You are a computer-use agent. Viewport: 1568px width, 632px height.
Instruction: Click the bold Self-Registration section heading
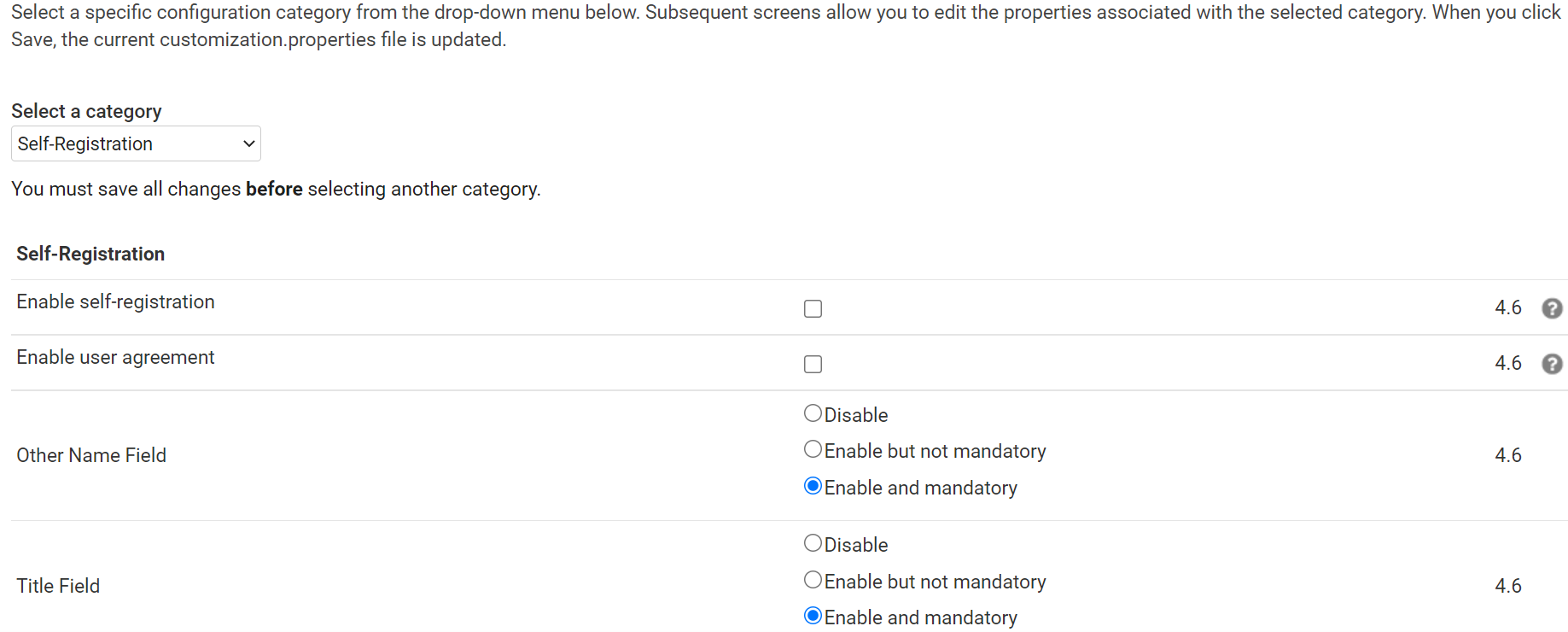point(90,254)
